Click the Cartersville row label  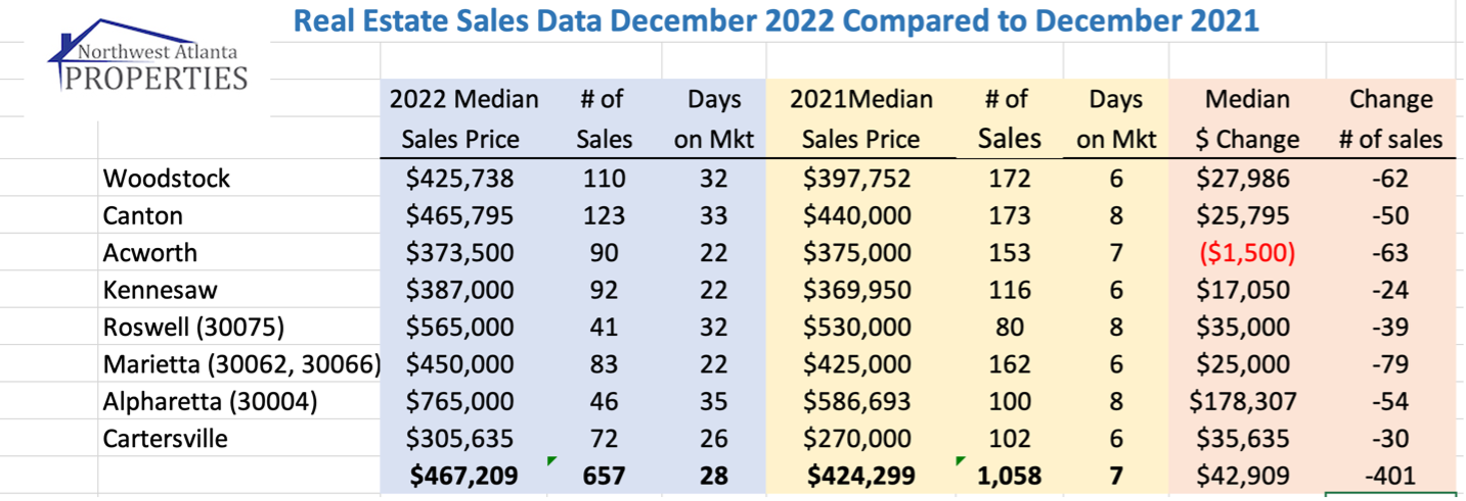pos(165,439)
